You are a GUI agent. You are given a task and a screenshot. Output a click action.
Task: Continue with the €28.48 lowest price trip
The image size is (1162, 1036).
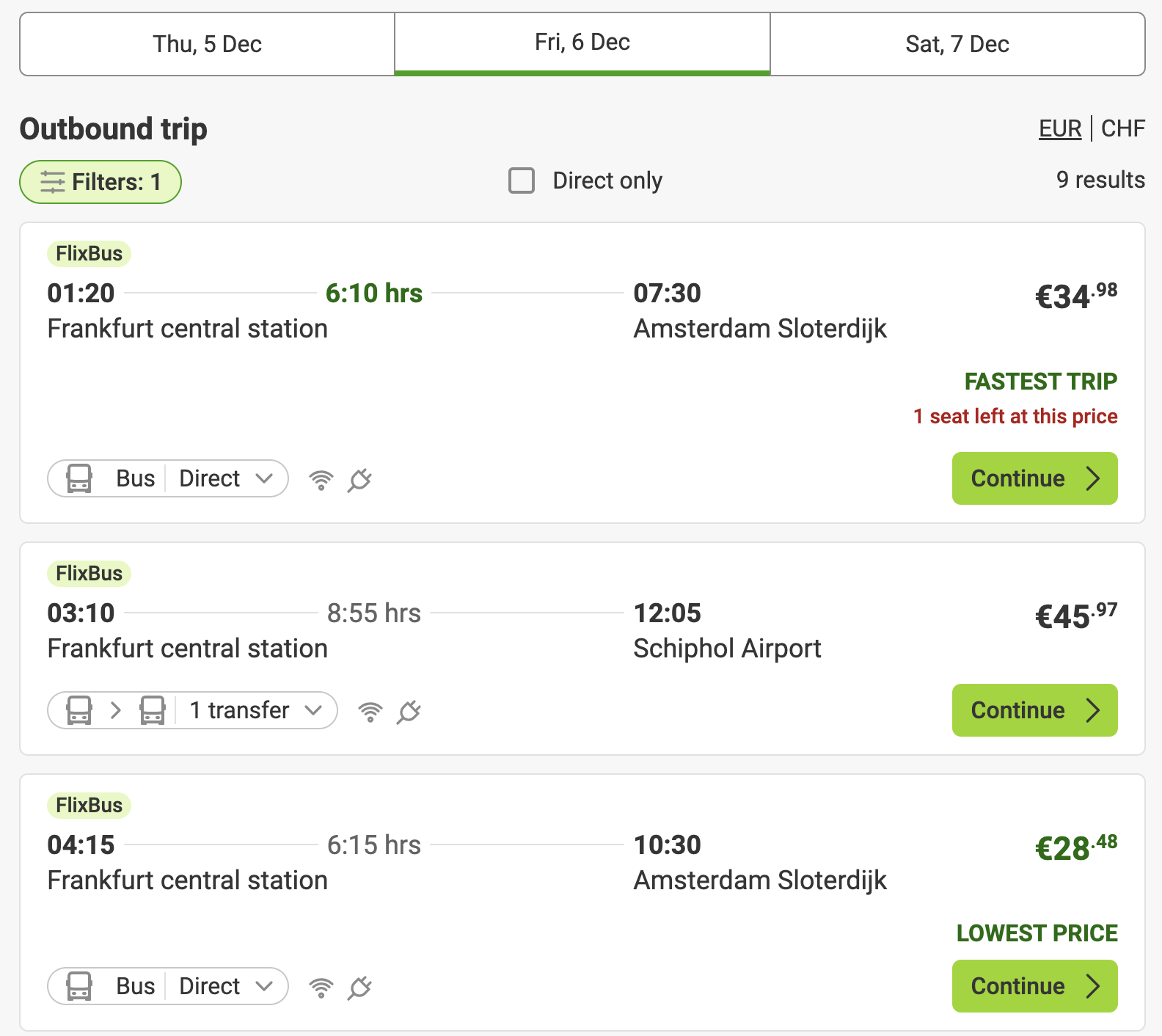pyautogui.click(x=1034, y=986)
